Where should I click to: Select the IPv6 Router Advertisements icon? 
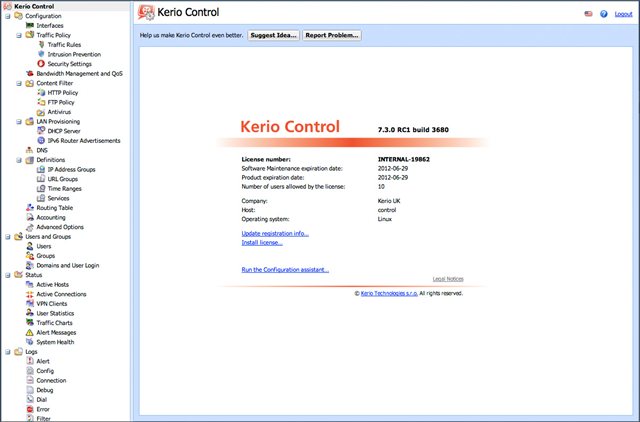pos(41,140)
